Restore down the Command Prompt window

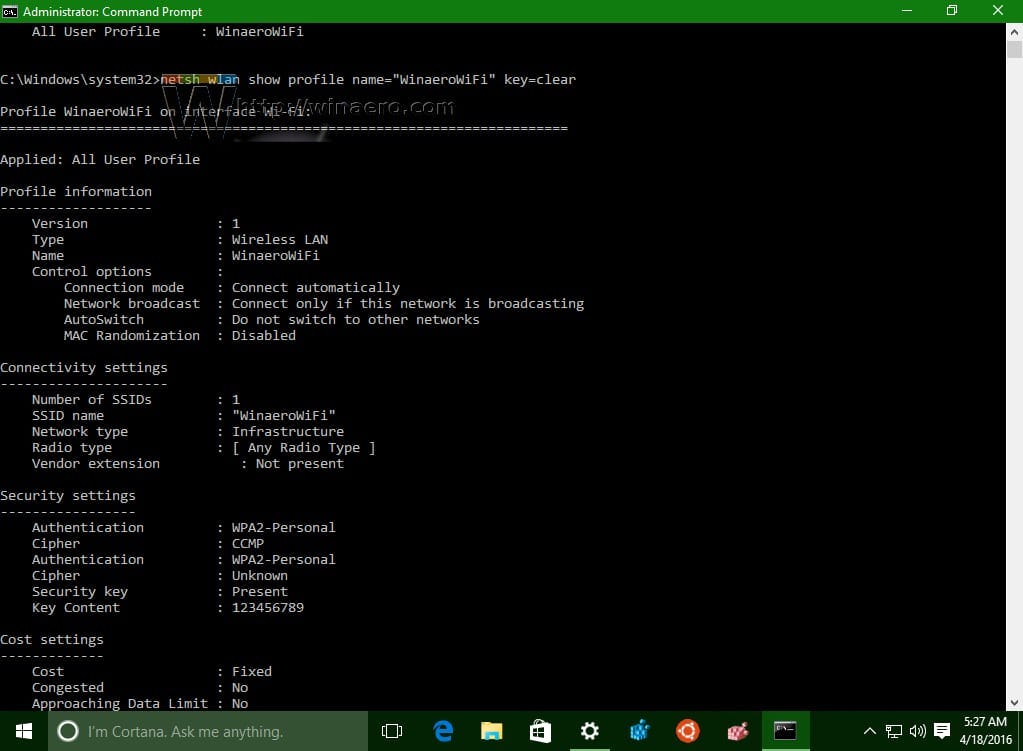(x=952, y=10)
